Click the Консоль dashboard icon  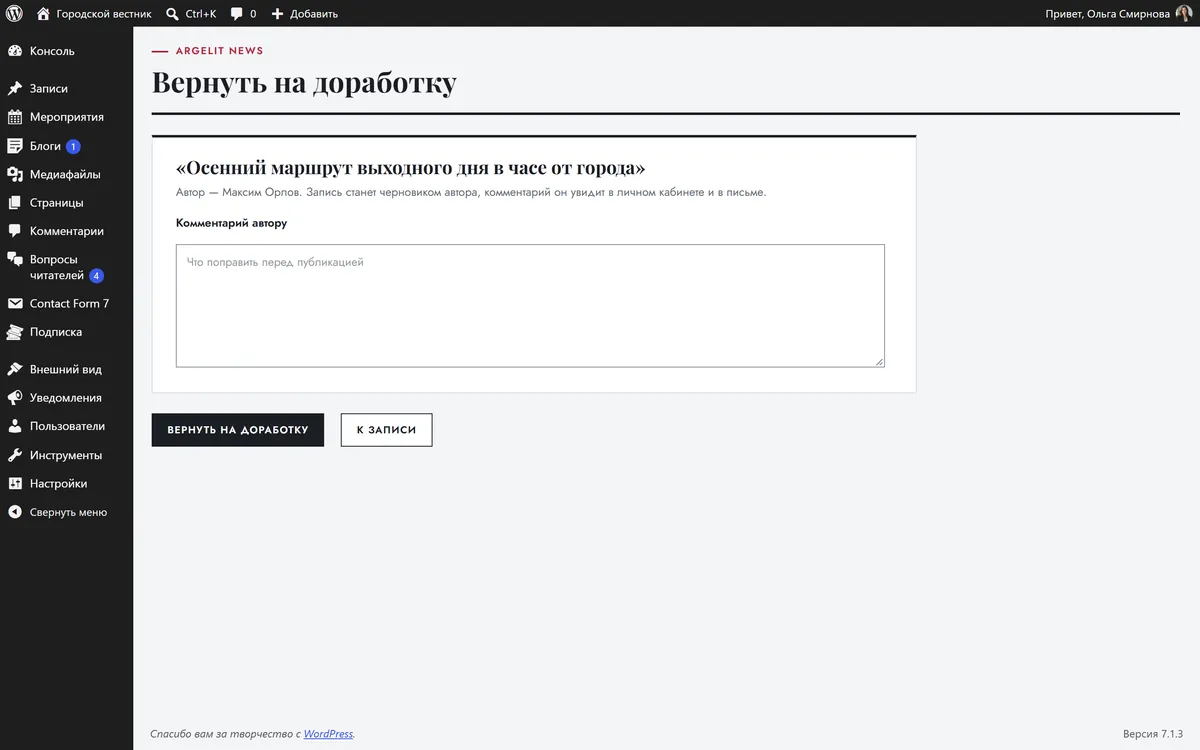pyautogui.click(x=15, y=51)
